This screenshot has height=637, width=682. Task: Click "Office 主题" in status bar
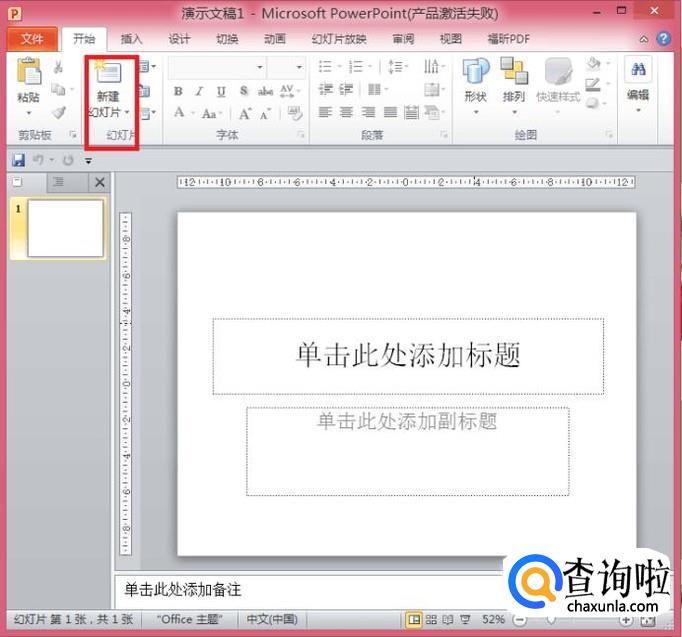190,619
